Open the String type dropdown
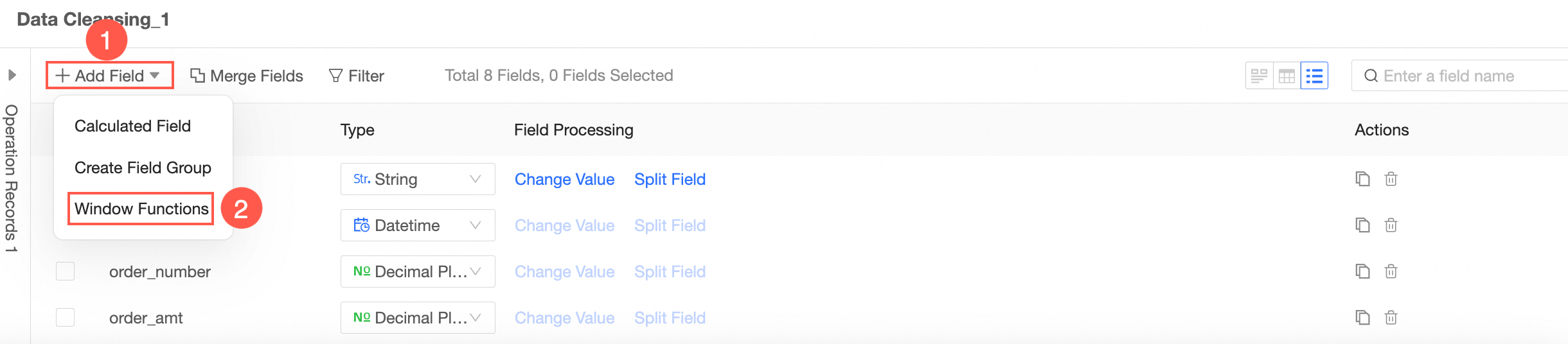The height and width of the screenshot is (344, 1568). point(417,179)
